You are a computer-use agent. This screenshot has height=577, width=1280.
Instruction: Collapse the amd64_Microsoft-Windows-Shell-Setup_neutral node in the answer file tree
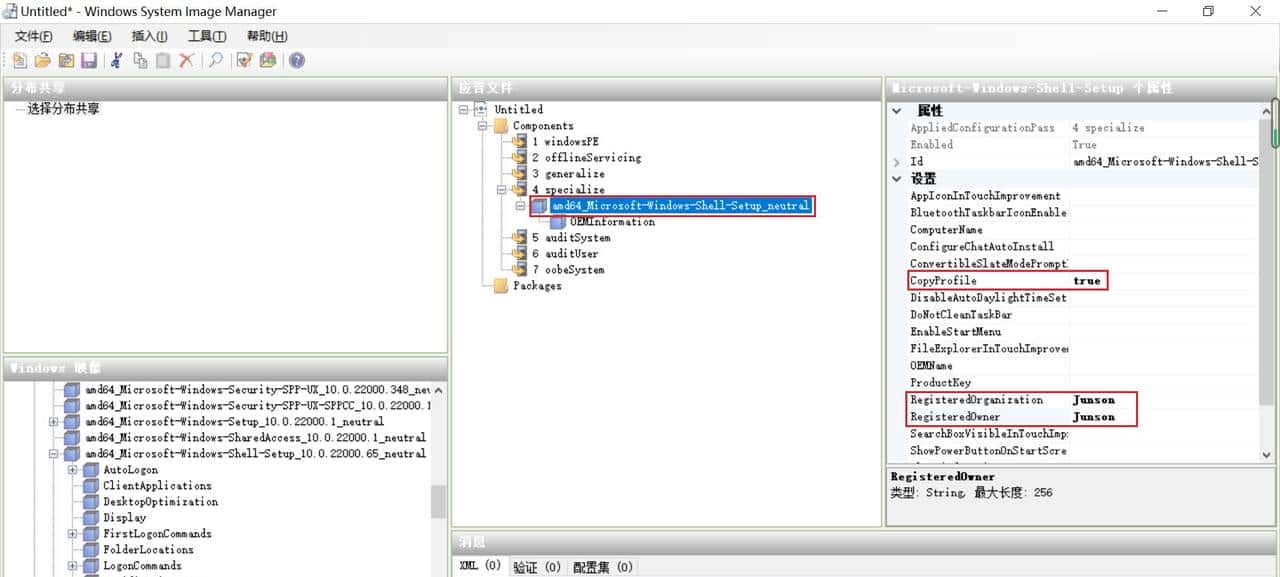click(520, 206)
